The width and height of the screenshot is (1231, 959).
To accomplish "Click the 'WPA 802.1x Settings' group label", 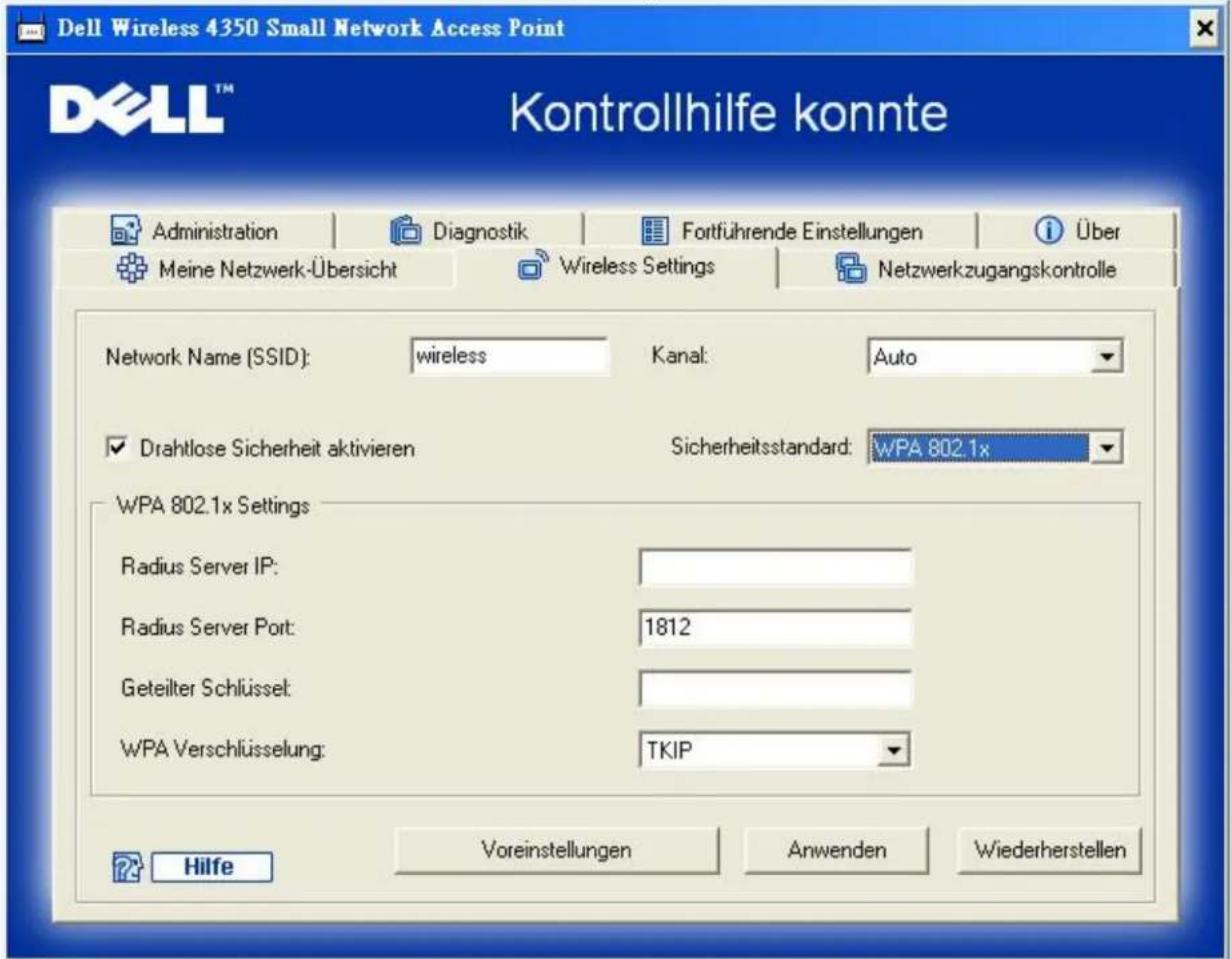I will tap(213, 505).
